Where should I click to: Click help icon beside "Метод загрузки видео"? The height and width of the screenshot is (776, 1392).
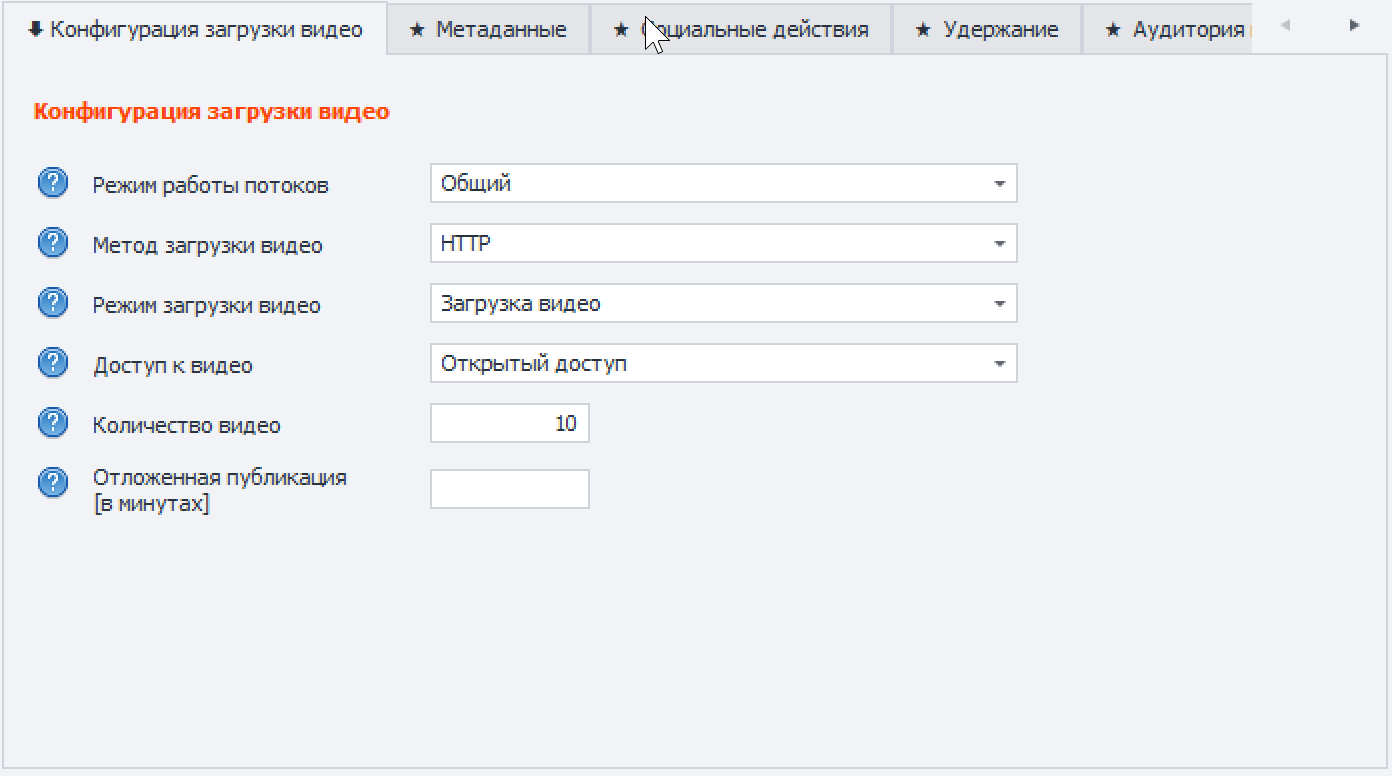52,243
